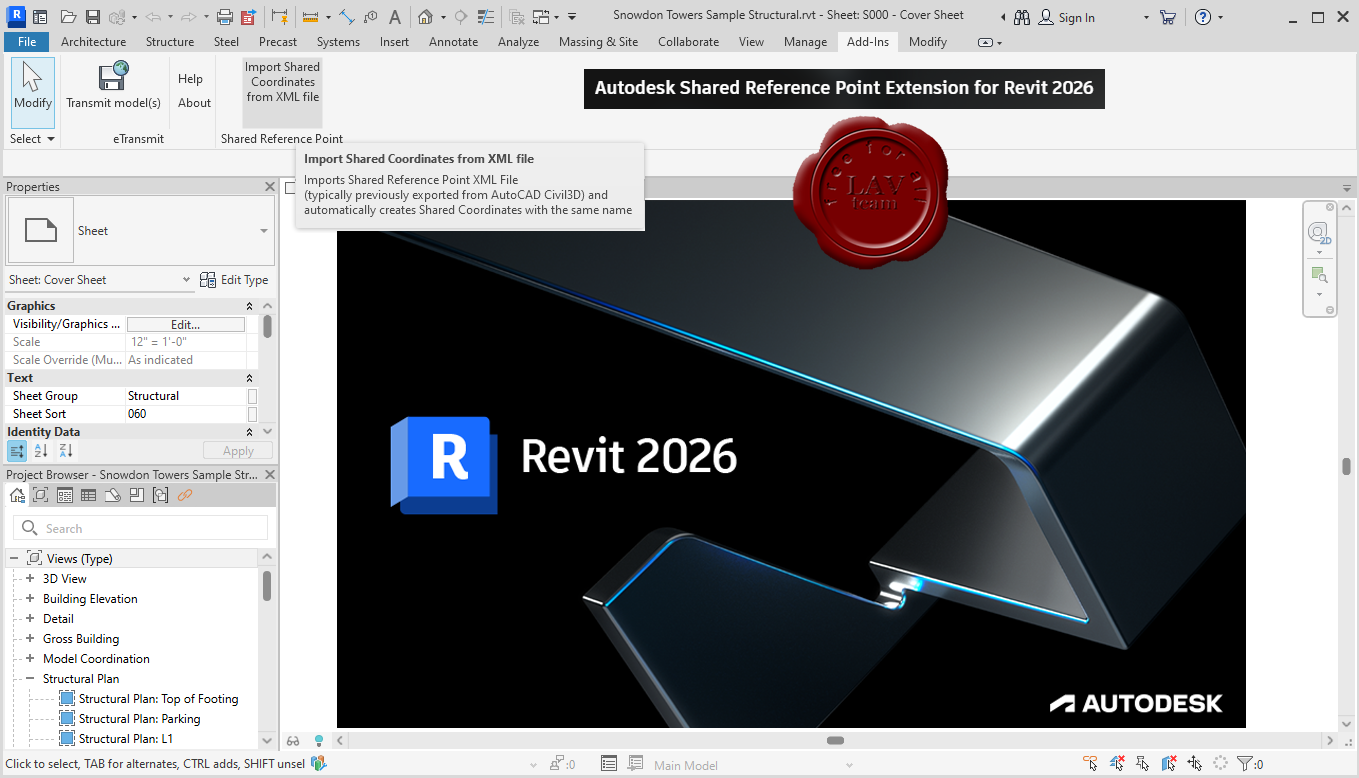
Task: Click the Filter funnel icon in status bar
Action: pos(1245,764)
